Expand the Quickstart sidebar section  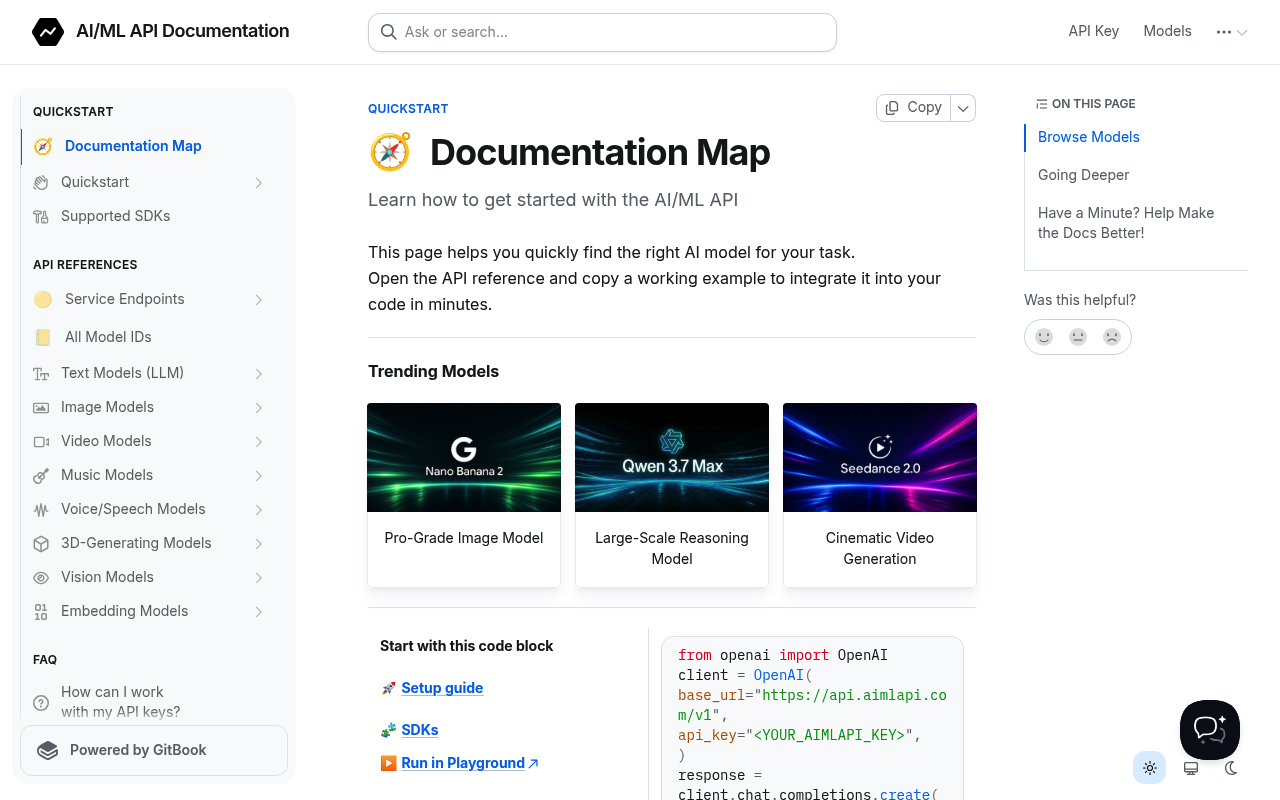(259, 182)
